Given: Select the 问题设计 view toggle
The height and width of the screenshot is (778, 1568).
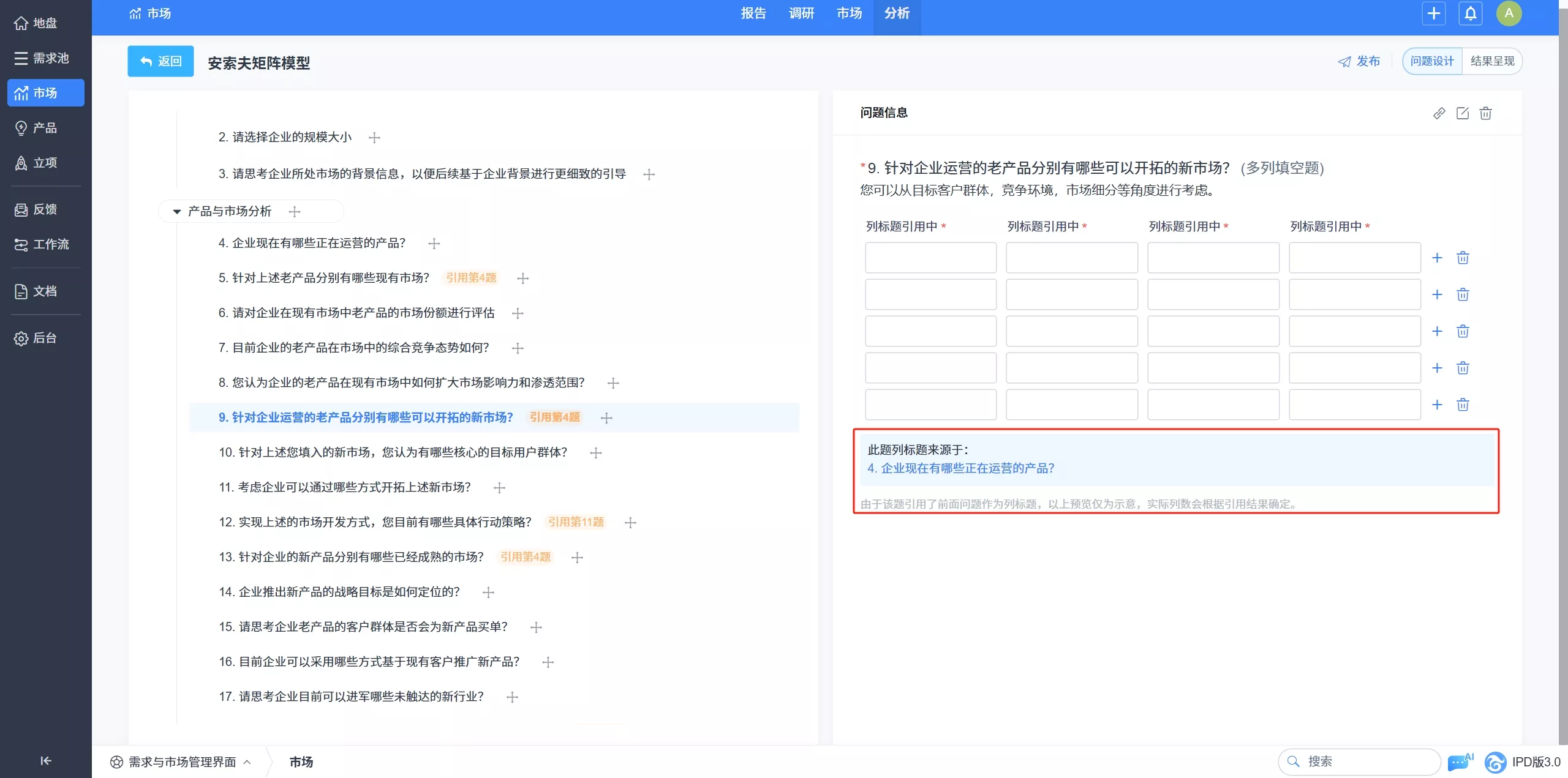Looking at the screenshot, I should [1432, 61].
